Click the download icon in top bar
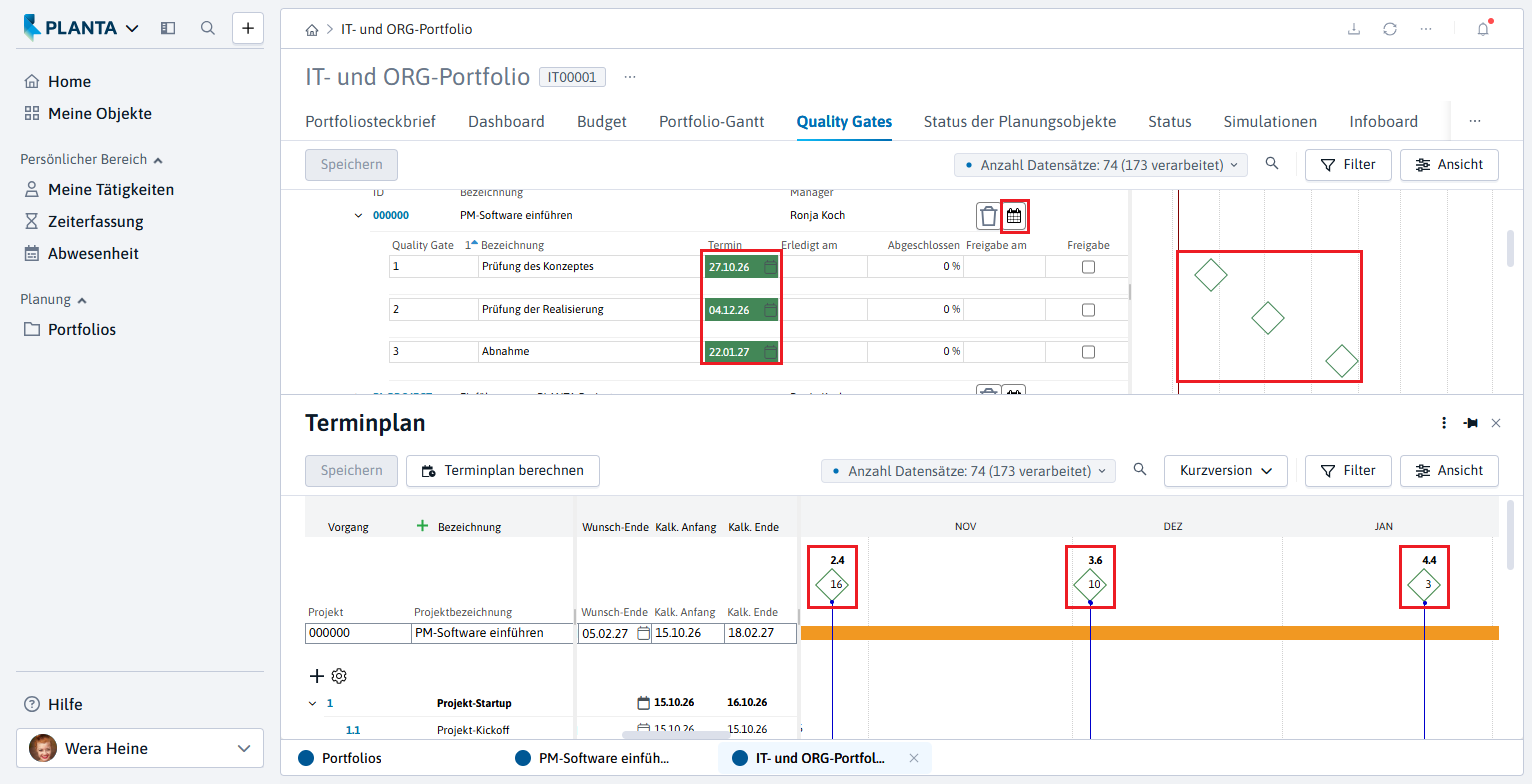This screenshot has width=1532, height=784. tap(1354, 29)
